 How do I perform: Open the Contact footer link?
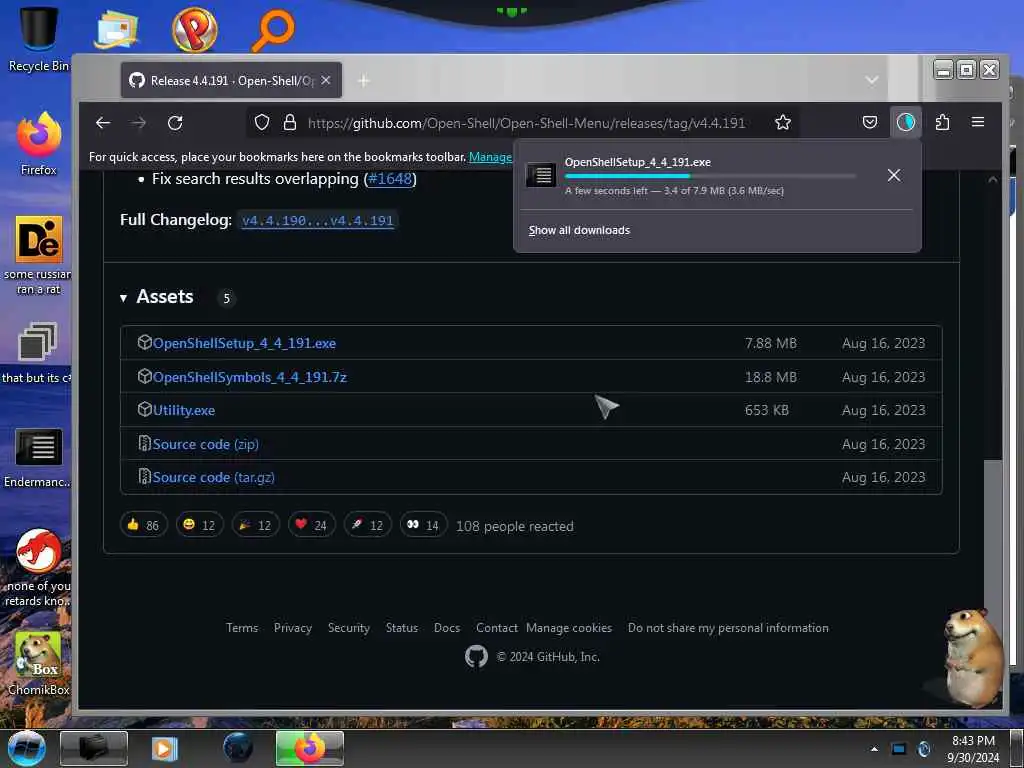pos(496,628)
